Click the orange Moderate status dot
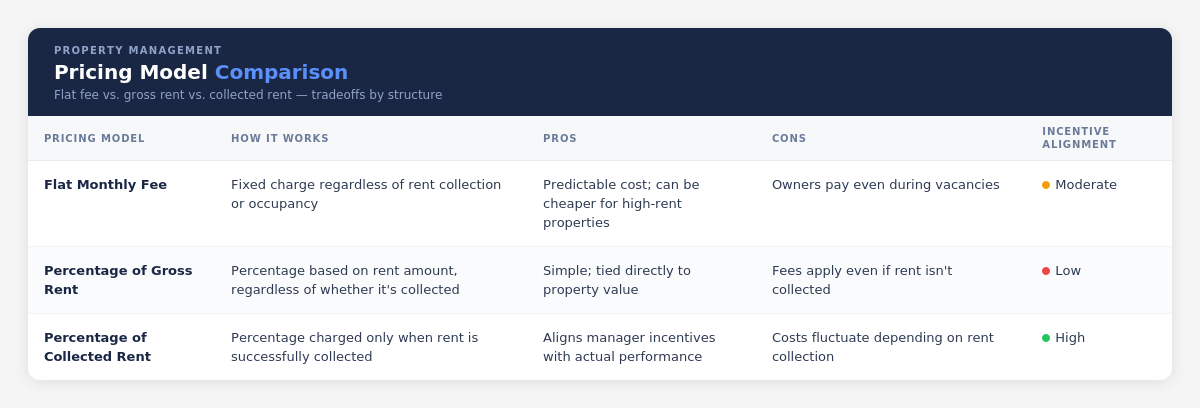The width and height of the screenshot is (1200, 408). point(1046,185)
